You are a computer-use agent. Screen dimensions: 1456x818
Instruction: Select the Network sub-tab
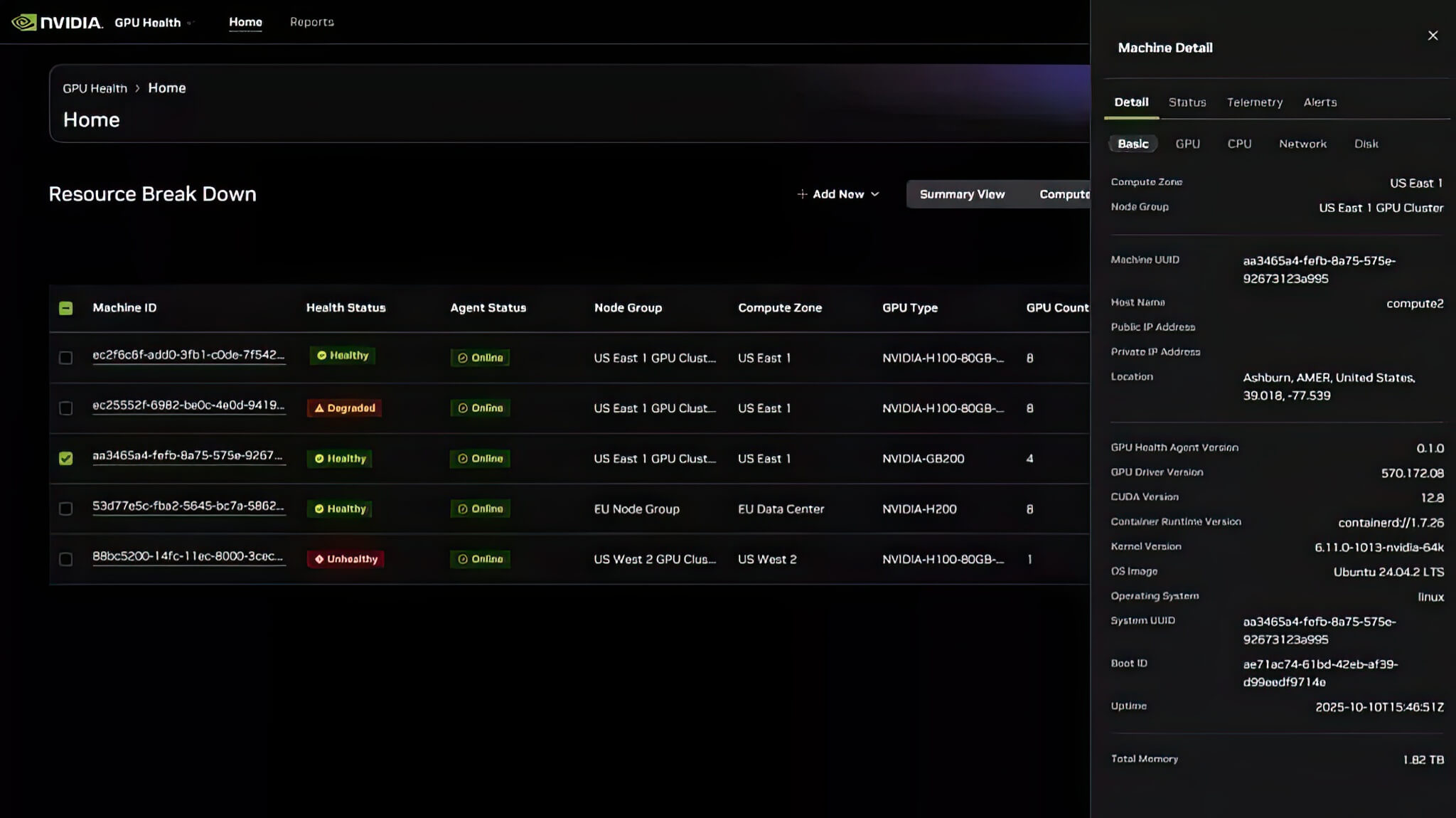pyautogui.click(x=1302, y=144)
